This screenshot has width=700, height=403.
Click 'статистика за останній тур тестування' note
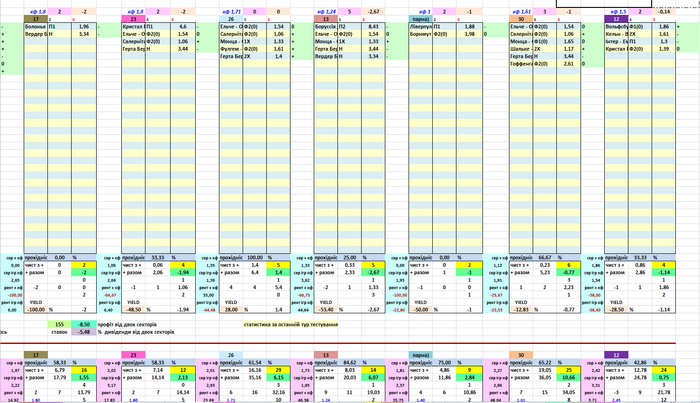(291, 324)
